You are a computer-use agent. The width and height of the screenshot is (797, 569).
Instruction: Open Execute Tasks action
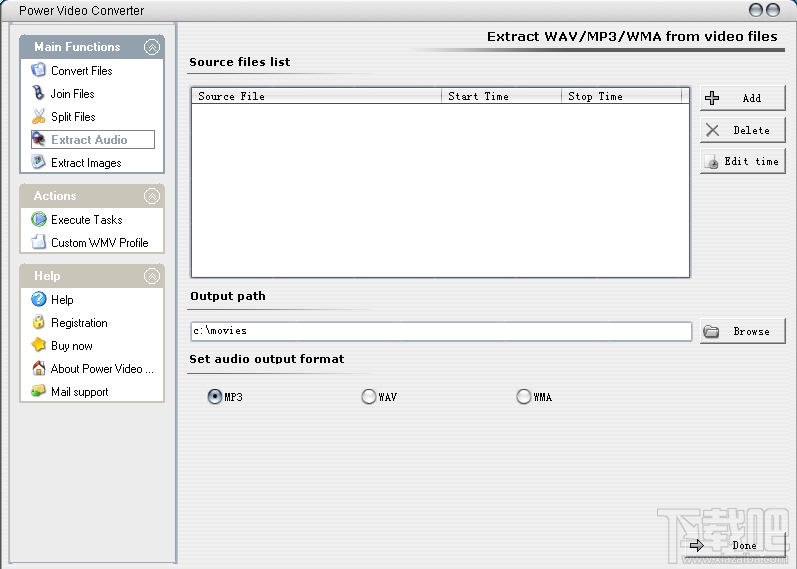[87, 220]
